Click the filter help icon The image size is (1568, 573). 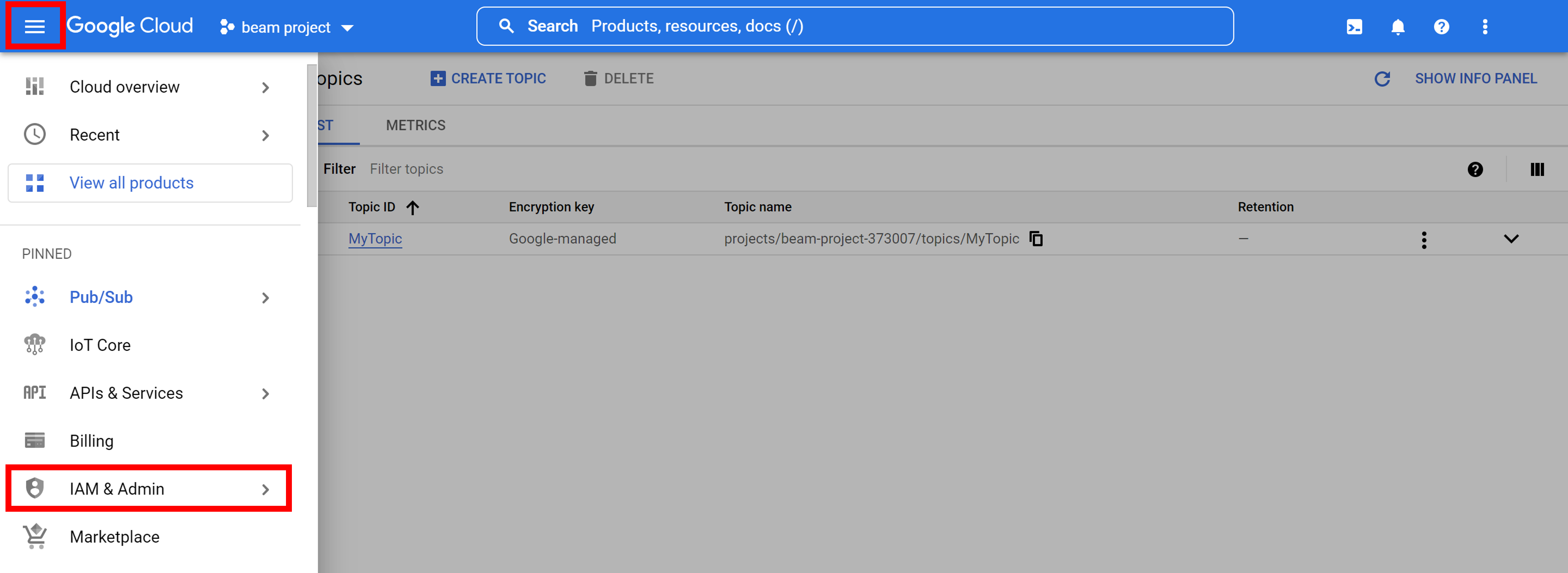[x=1475, y=169]
